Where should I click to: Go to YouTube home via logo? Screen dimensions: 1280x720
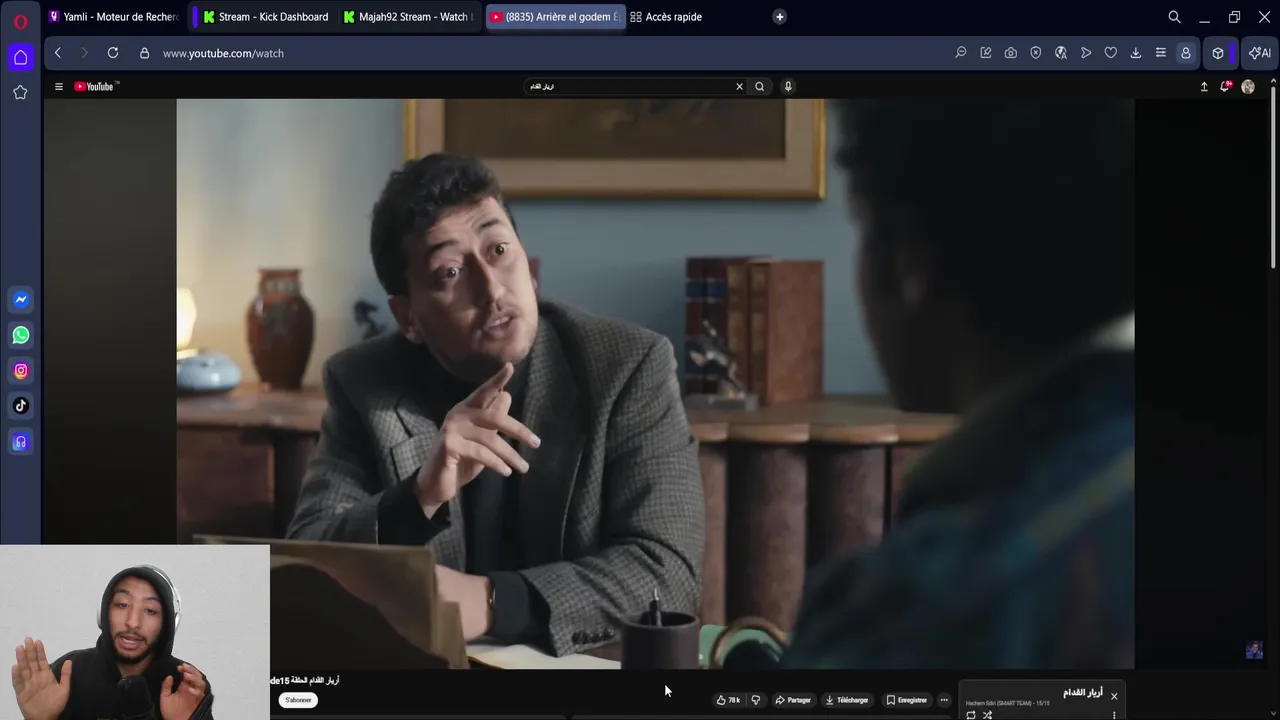[x=96, y=87]
